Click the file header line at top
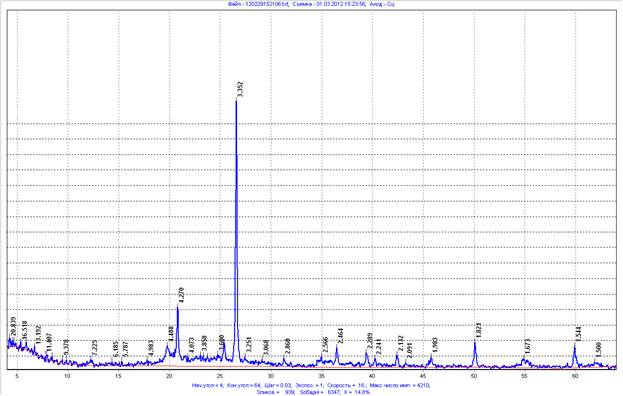Viewport: 623px width, 396px height. (x=311, y=4)
